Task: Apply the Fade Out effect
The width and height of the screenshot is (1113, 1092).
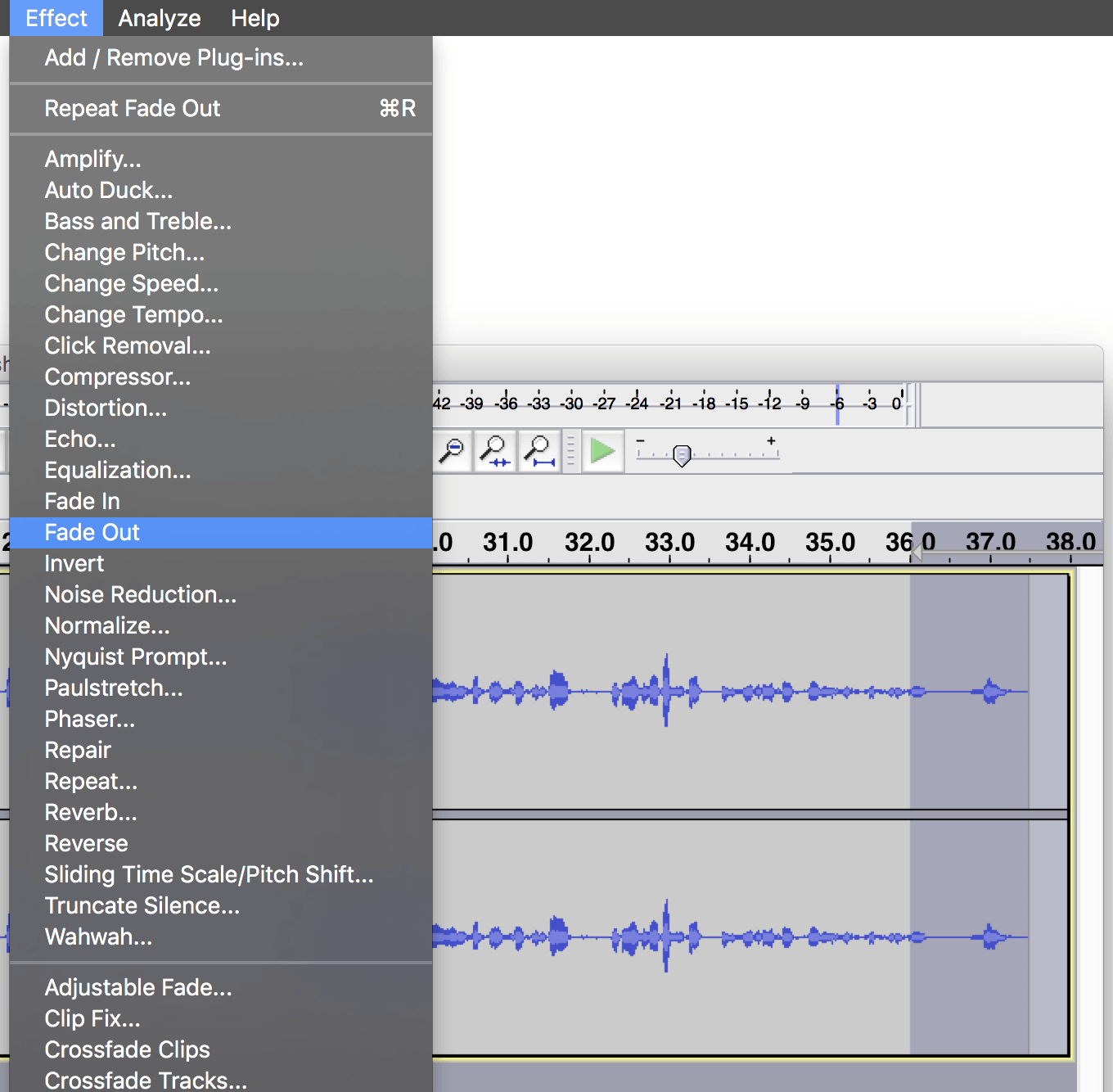Action: 92,532
